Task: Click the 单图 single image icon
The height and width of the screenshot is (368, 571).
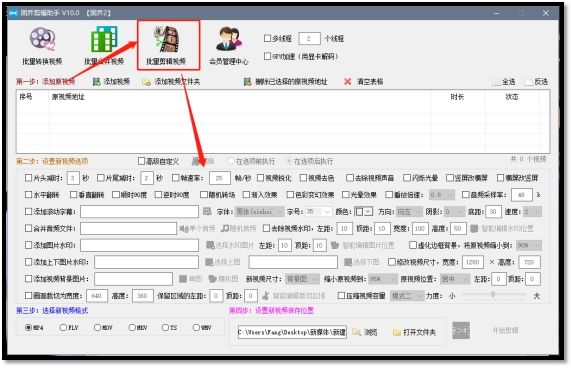Action: (x=190, y=279)
